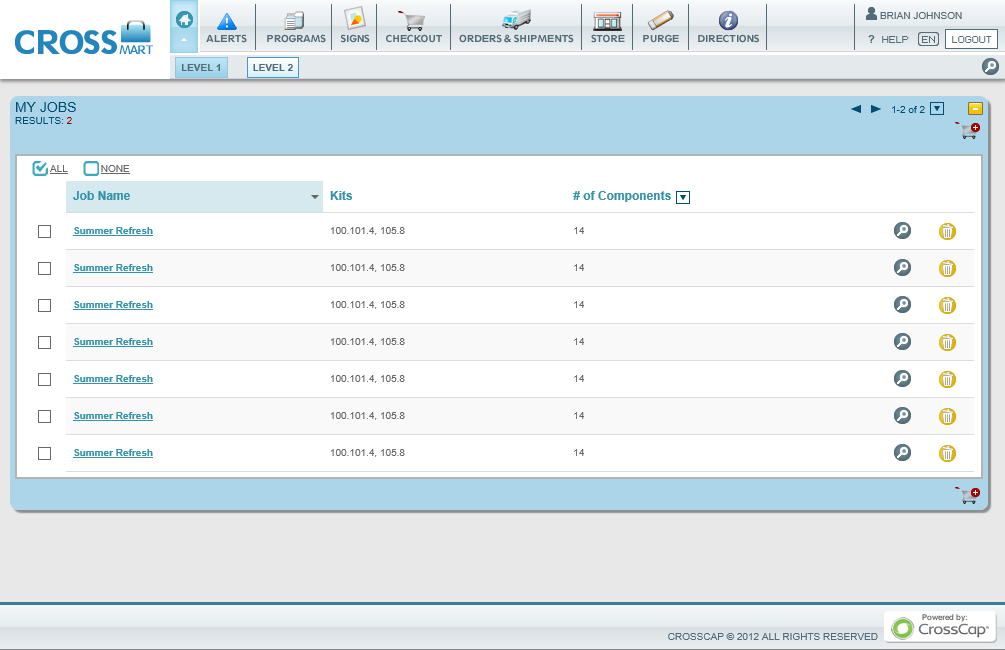
Task: Tick the checkbox of the fourth job row
Action: pos(44,342)
